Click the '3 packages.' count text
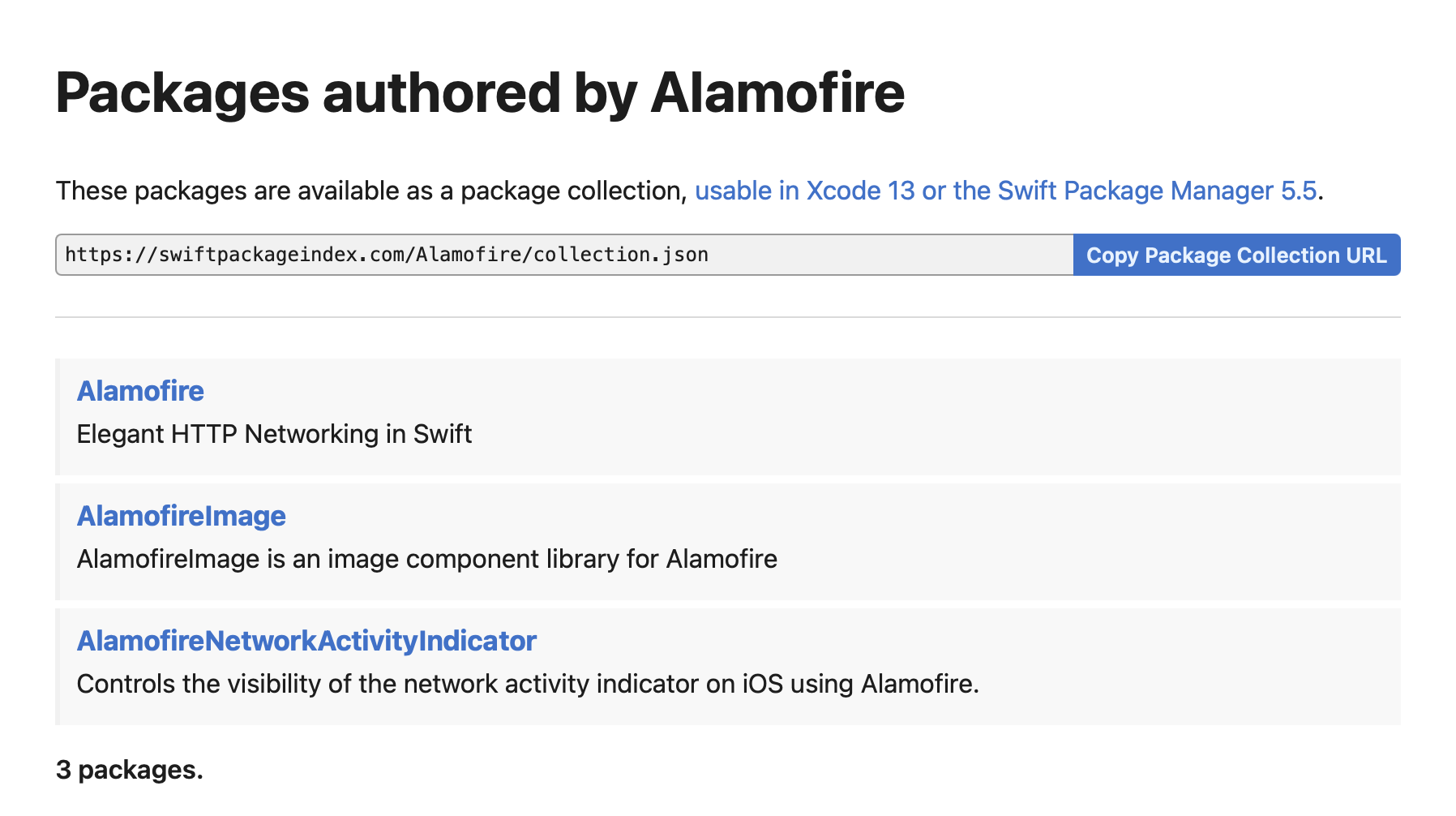The width and height of the screenshot is (1456, 816). click(129, 770)
